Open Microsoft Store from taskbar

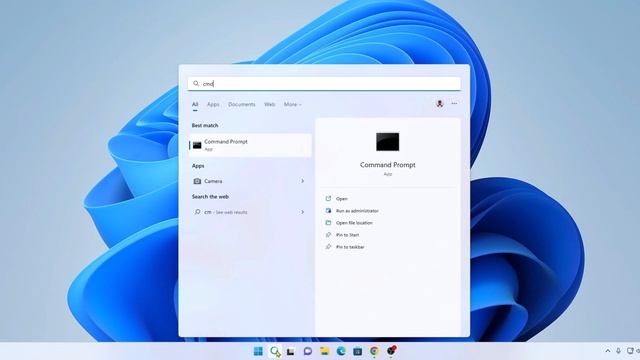tap(358, 351)
